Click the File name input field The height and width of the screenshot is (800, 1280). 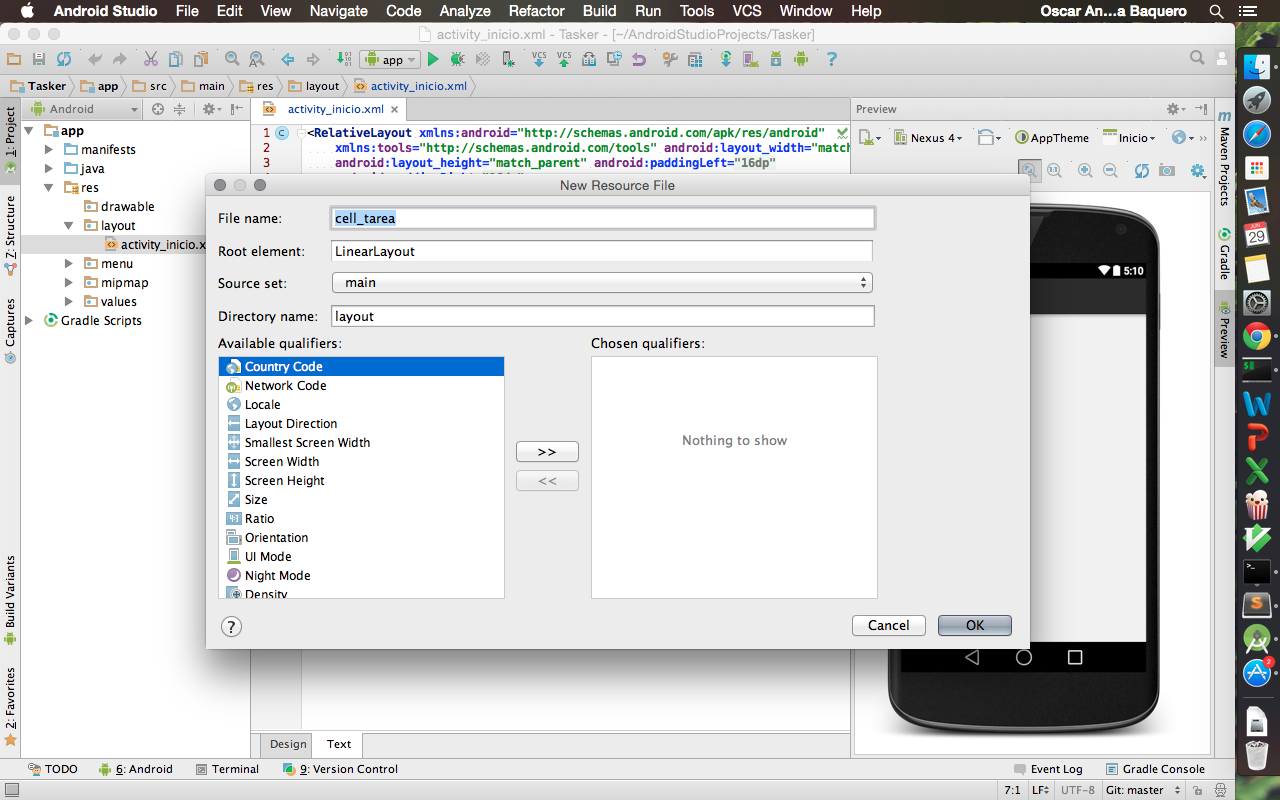[x=603, y=218]
